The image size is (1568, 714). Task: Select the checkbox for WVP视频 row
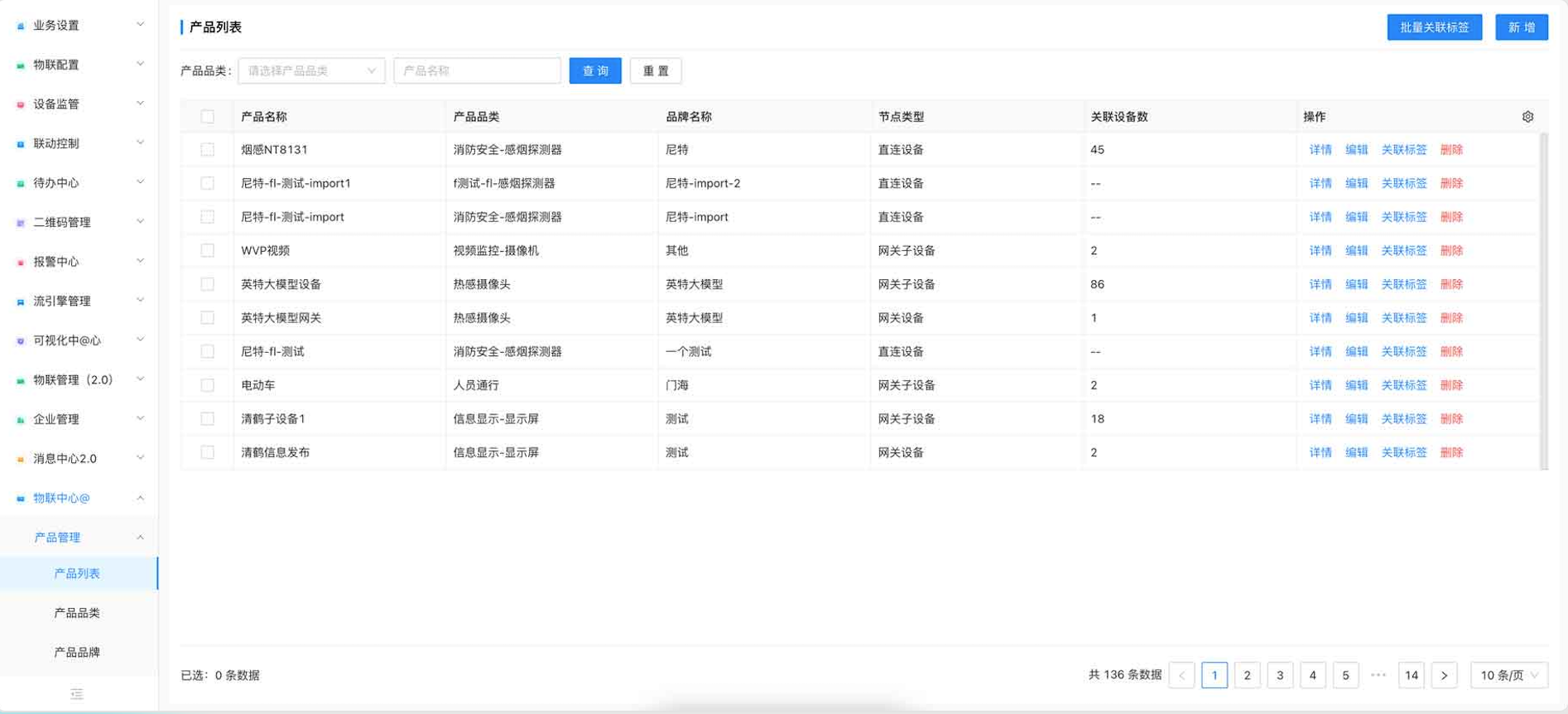208,250
